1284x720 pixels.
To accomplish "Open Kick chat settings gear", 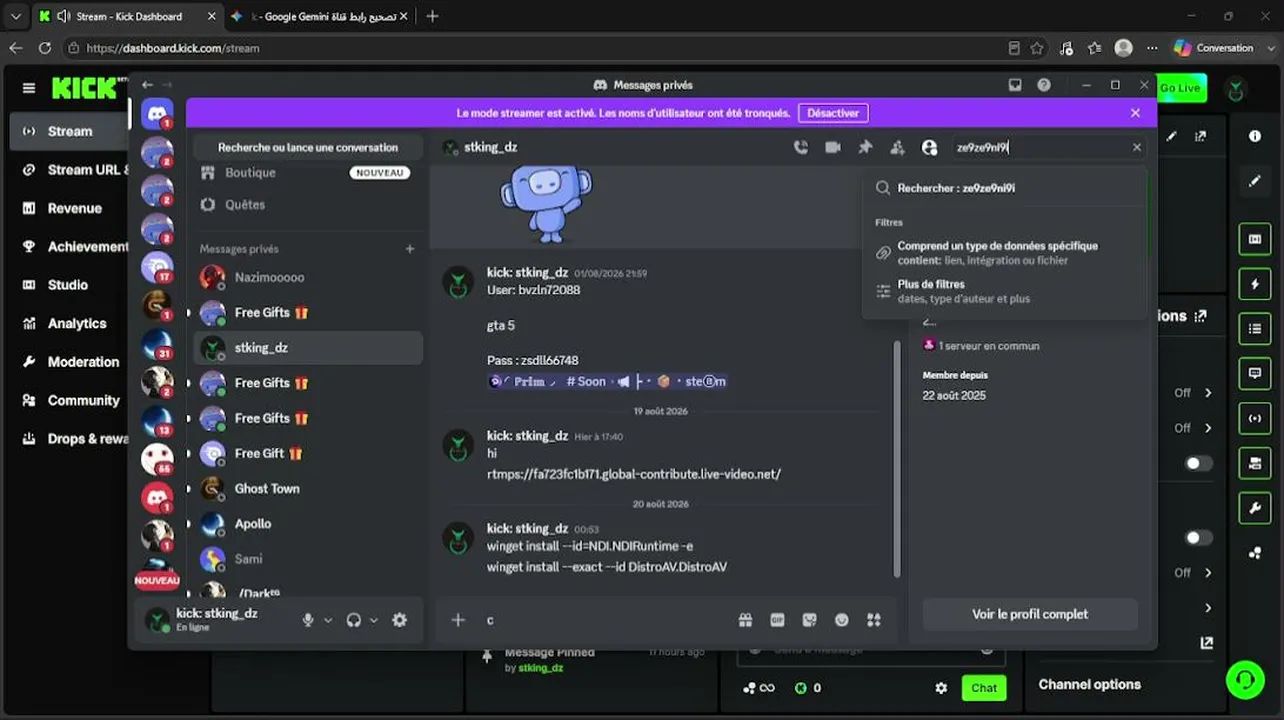I will (x=940, y=688).
